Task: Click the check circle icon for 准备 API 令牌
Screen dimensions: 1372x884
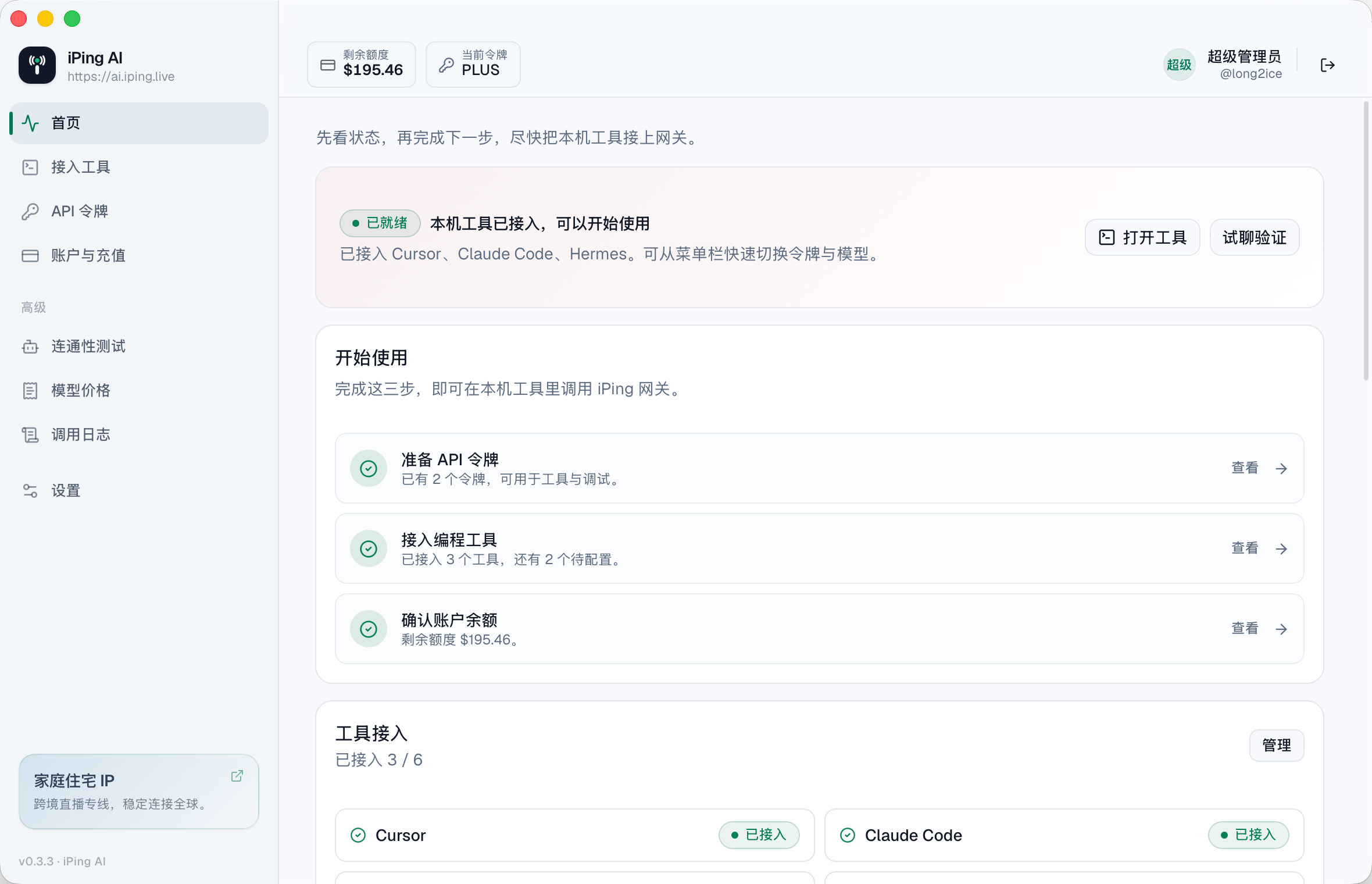Action: point(369,469)
